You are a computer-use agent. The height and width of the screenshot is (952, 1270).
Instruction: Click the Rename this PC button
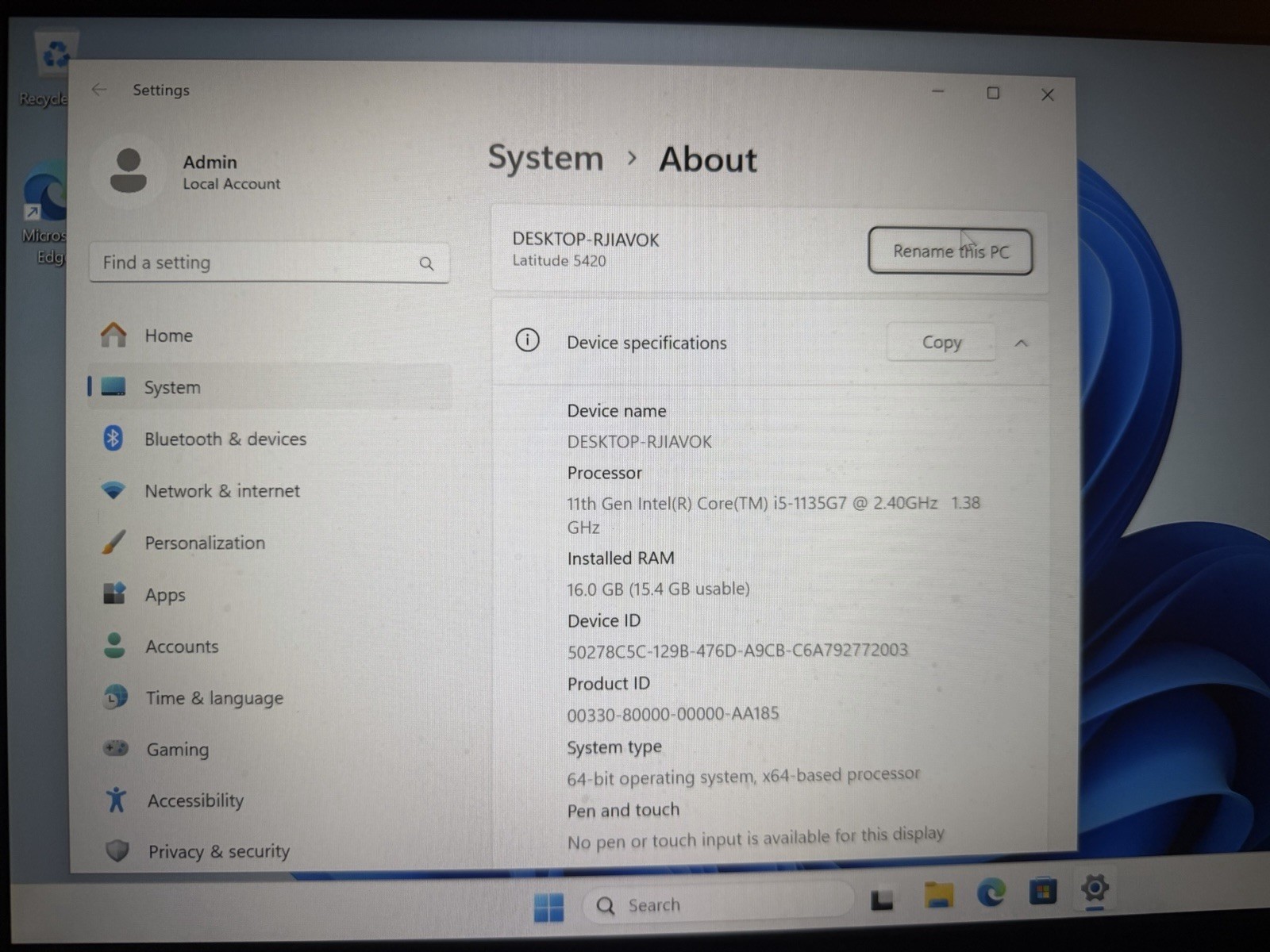pos(950,251)
